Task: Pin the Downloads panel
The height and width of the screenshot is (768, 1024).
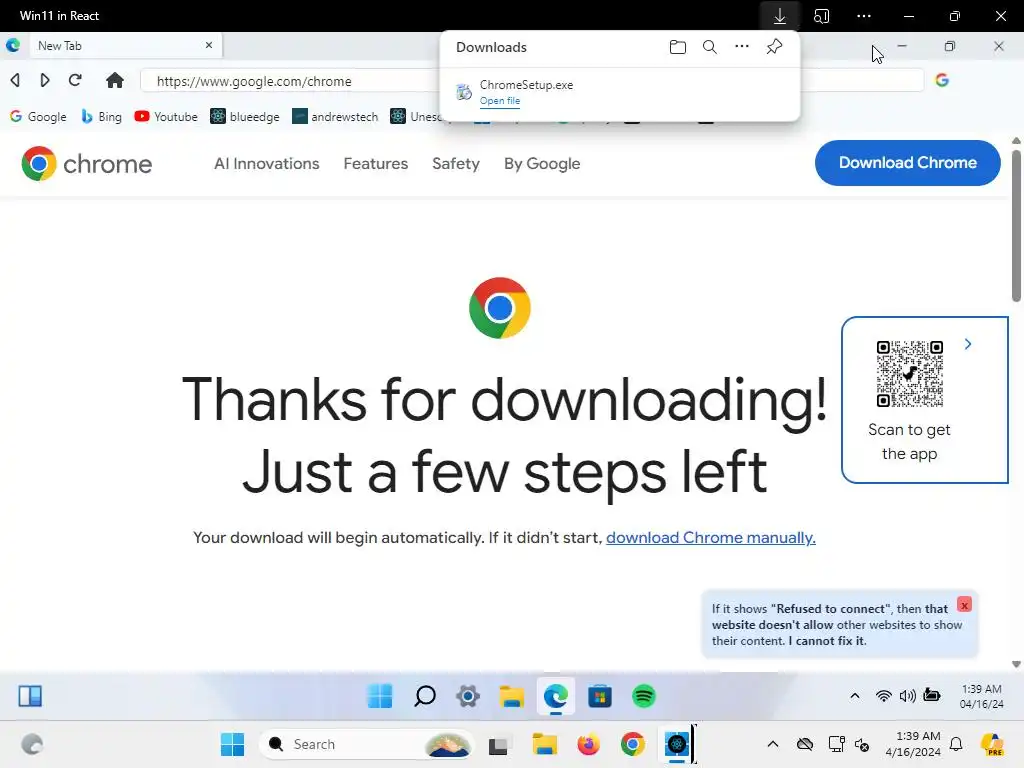Action: click(775, 47)
